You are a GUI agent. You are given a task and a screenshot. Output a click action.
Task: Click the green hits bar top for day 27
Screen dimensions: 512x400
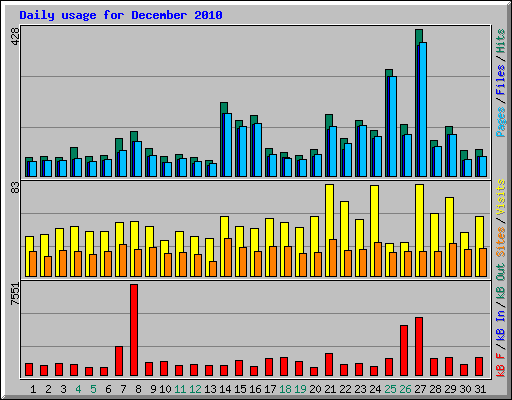tap(419, 35)
